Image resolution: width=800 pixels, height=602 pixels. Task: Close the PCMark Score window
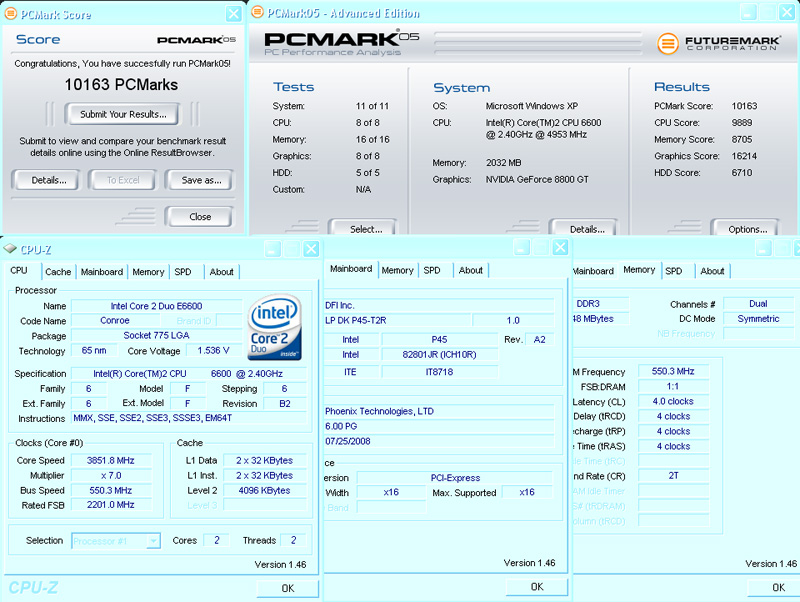tap(234, 14)
